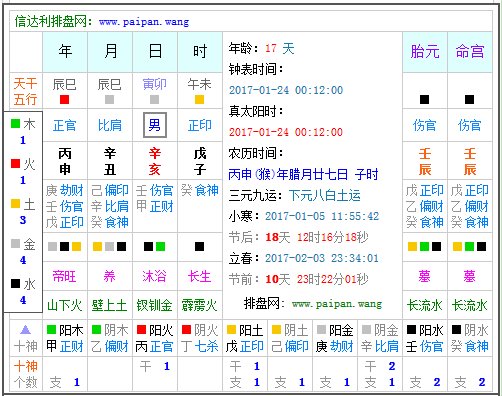The image size is (502, 396).
Task: Click the orange 十神个数 row label
Action: point(26,374)
